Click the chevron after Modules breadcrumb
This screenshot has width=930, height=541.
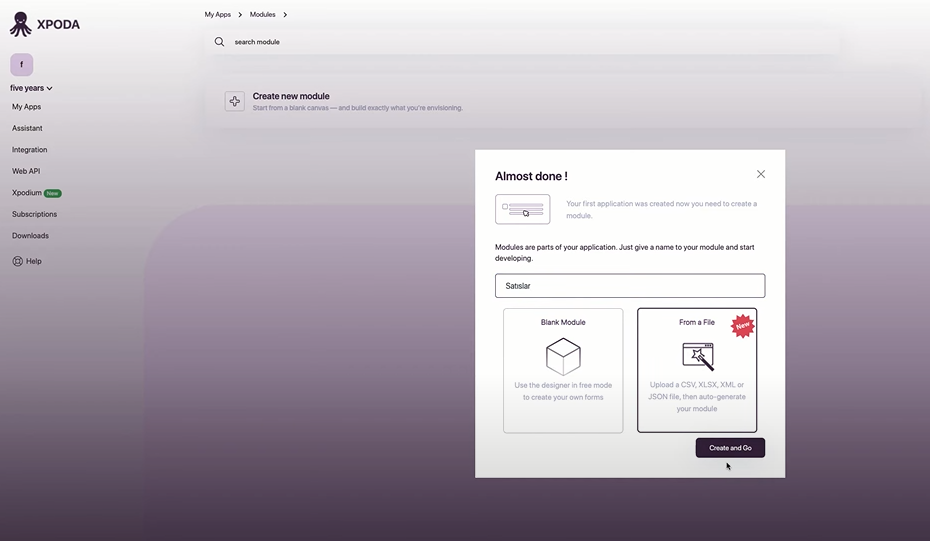pos(285,14)
